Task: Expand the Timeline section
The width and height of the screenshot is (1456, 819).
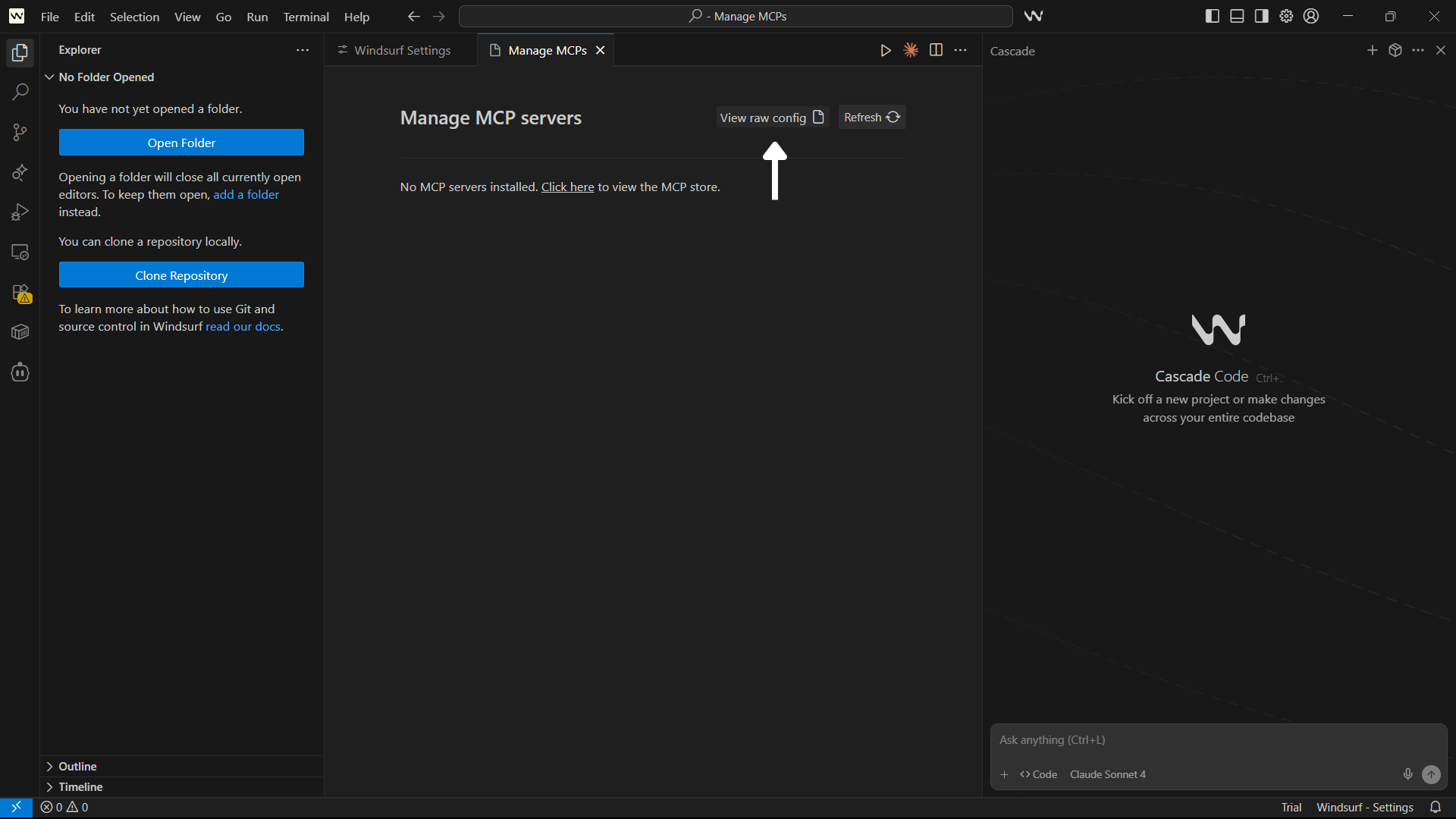Action: [182, 787]
